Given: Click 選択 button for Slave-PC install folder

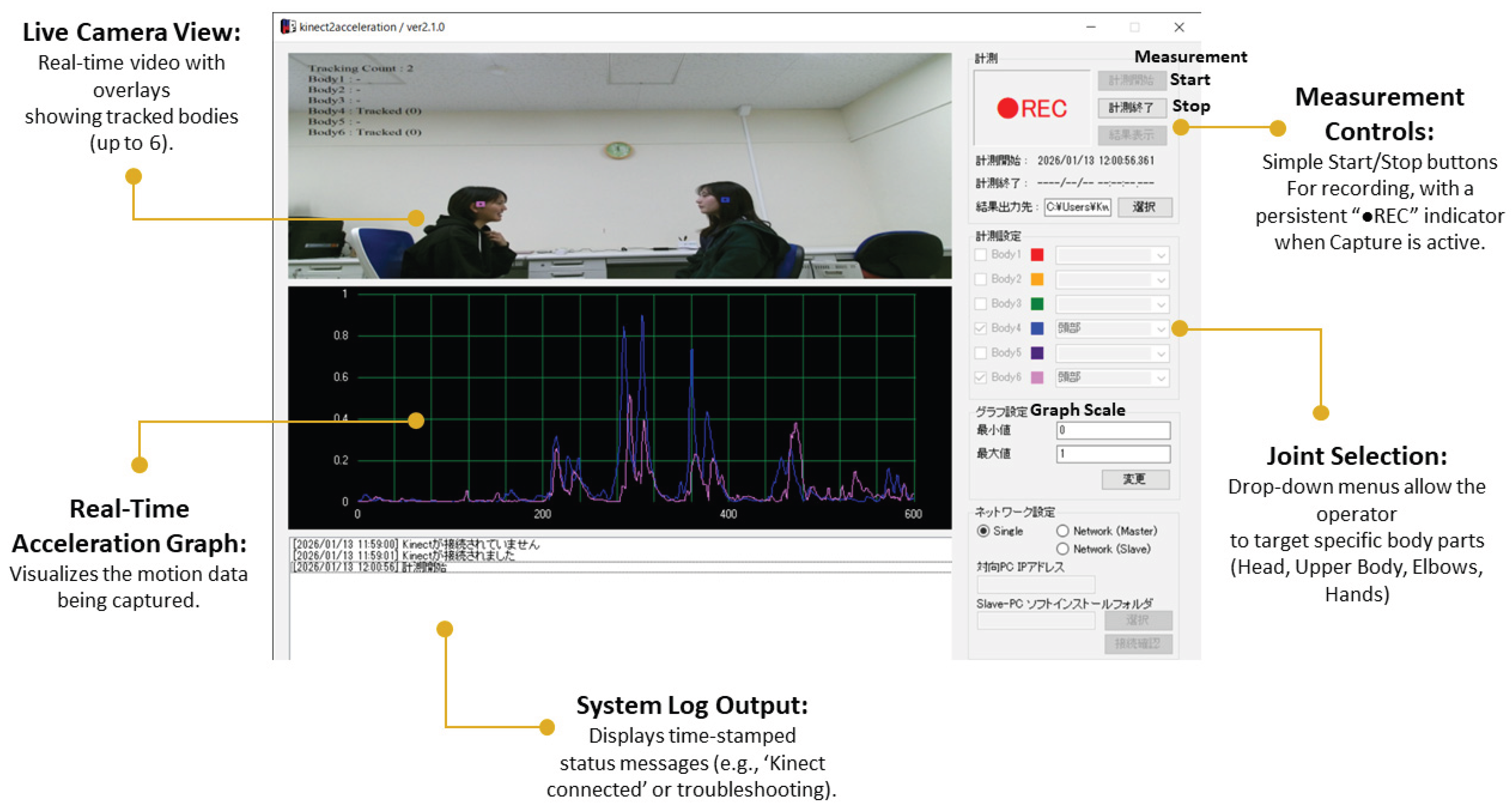Looking at the screenshot, I should coord(1138,620).
